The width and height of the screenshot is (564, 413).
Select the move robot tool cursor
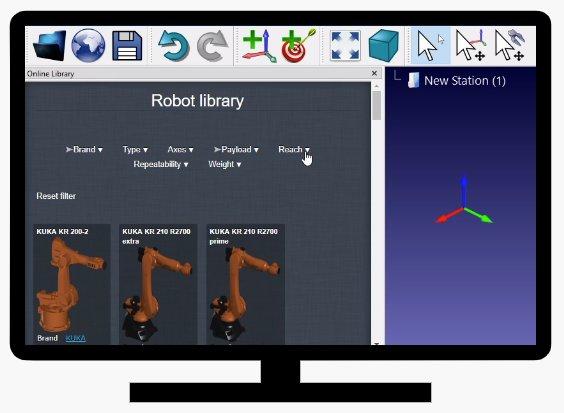tap(510, 46)
